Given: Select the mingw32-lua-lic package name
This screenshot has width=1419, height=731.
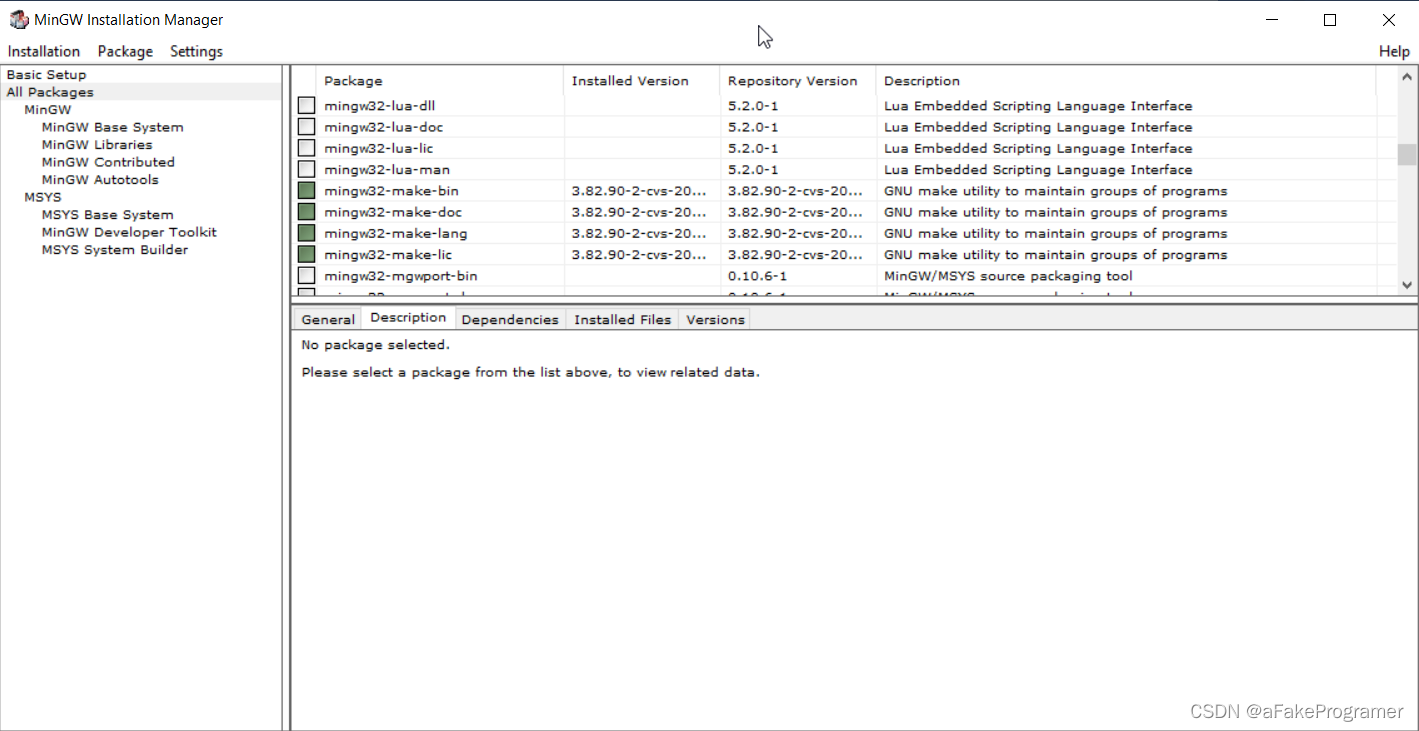Looking at the screenshot, I should (378, 148).
